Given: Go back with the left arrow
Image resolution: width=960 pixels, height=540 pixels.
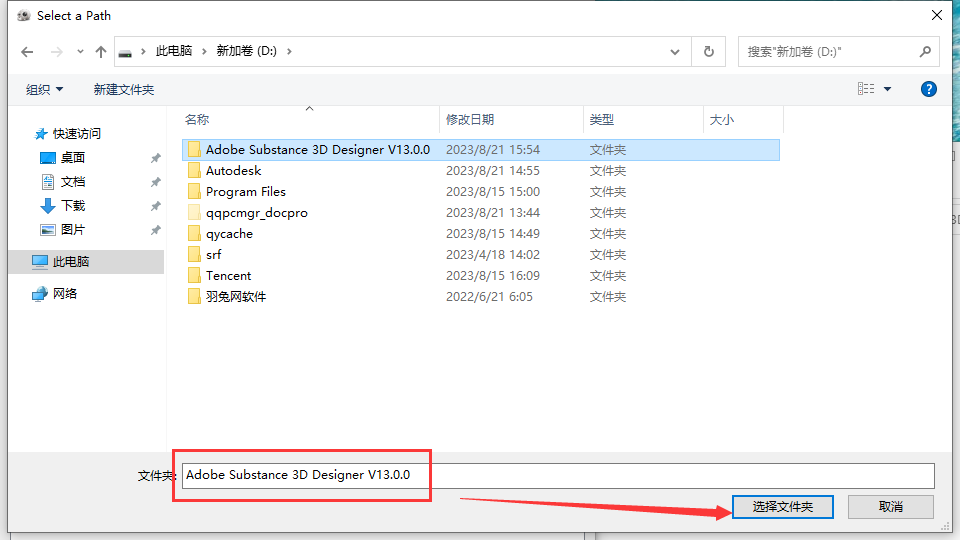Looking at the screenshot, I should click(27, 52).
